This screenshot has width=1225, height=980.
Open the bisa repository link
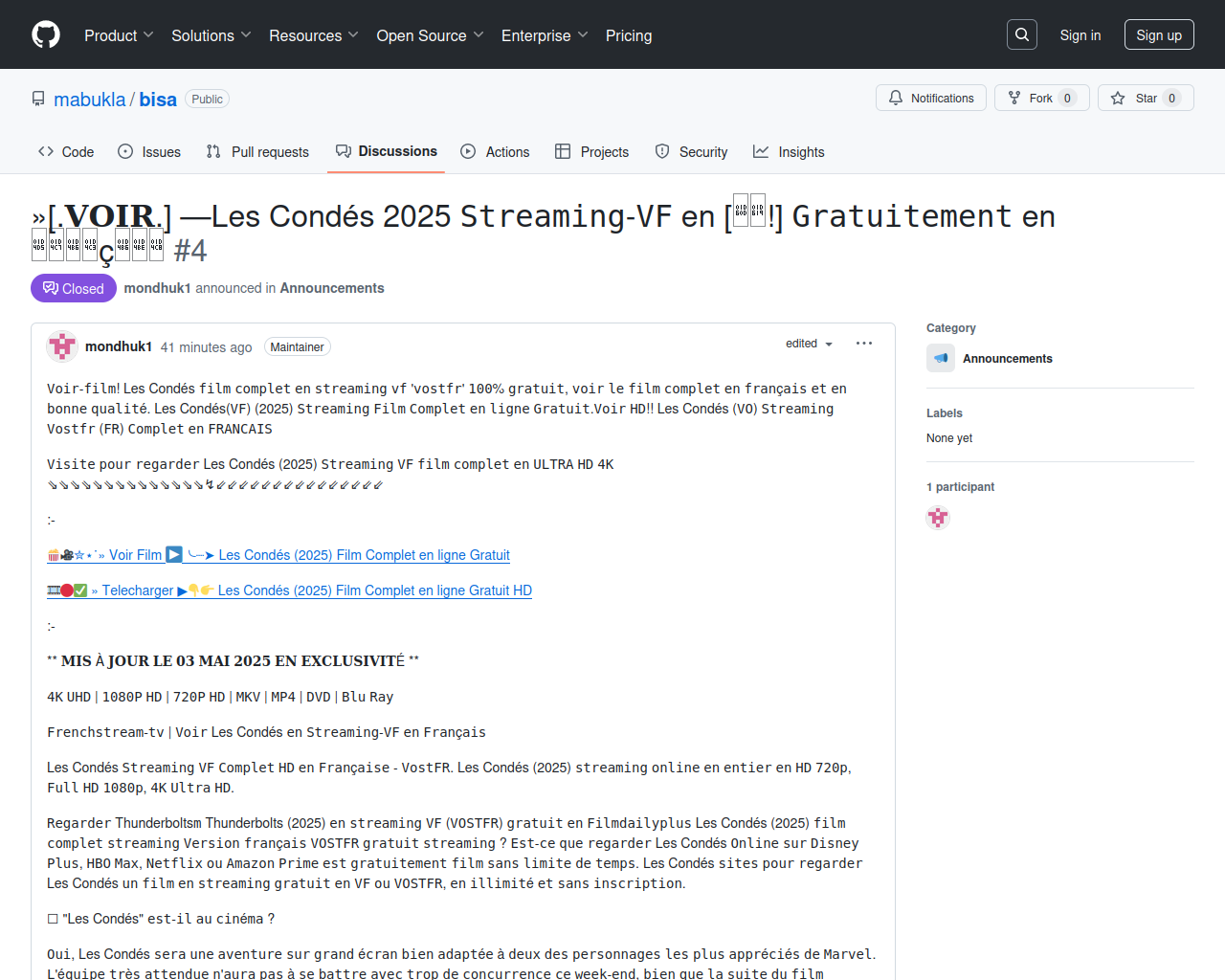pos(158,100)
